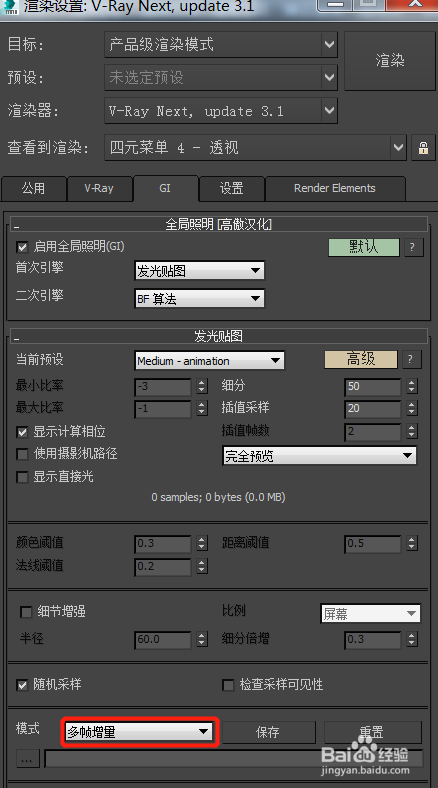Open the 首次引擎 发光贴图 dropdown
The width and height of the screenshot is (438, 788).
tap(199, 271)
